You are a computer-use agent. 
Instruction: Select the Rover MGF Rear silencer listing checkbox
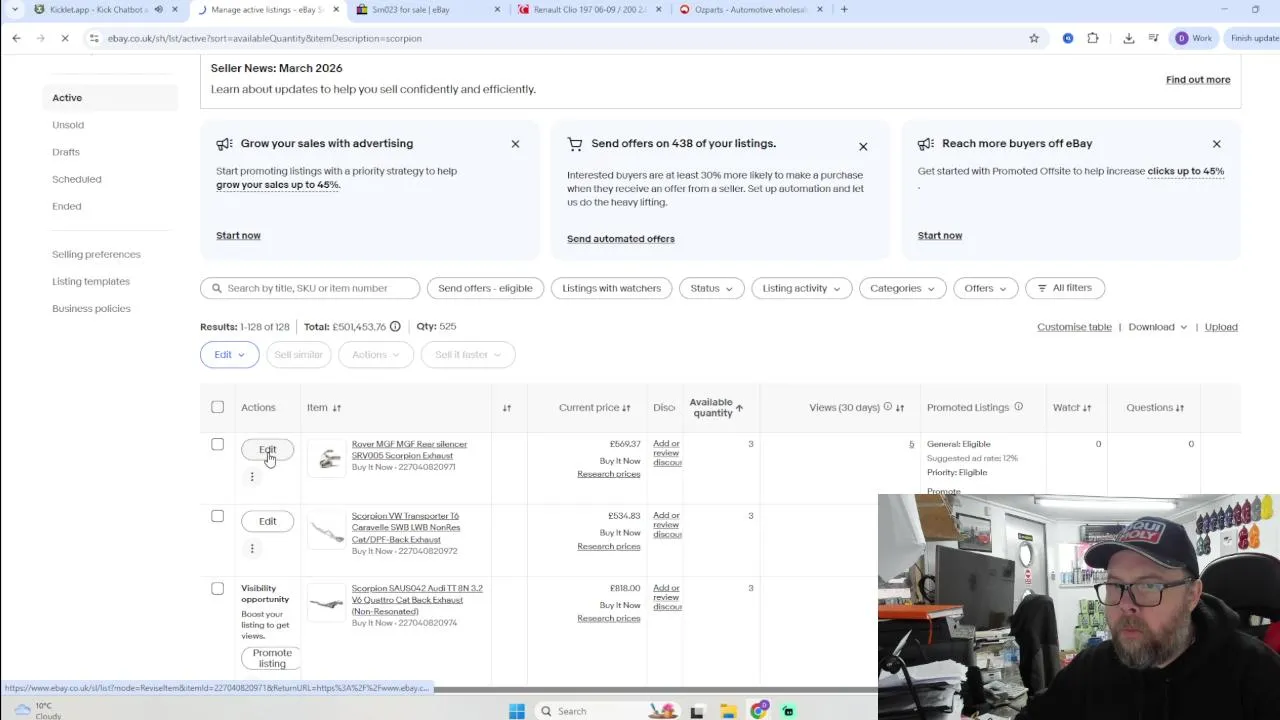point(217,444)
